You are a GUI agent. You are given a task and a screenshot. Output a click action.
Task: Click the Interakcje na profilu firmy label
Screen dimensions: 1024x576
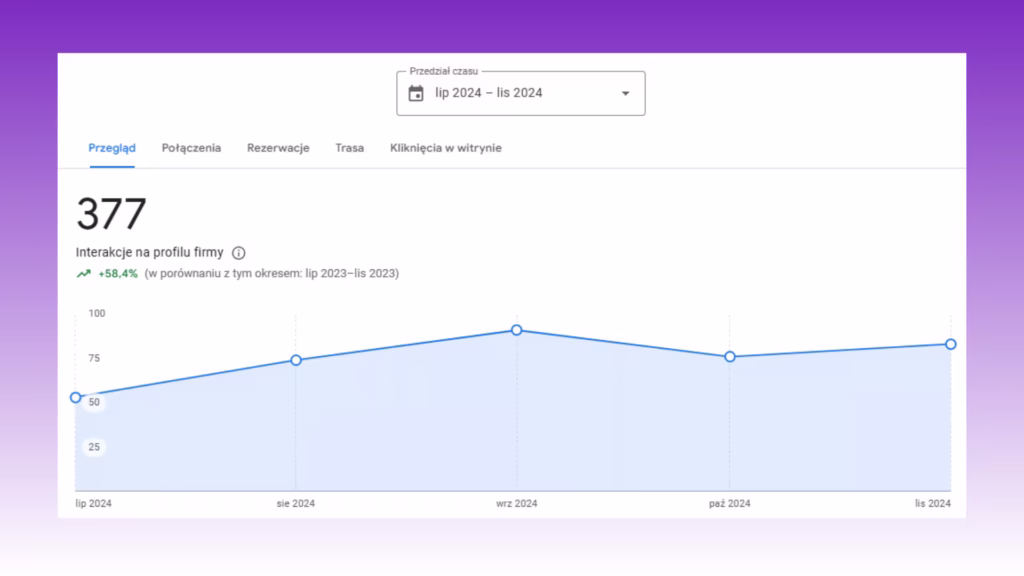150,253
